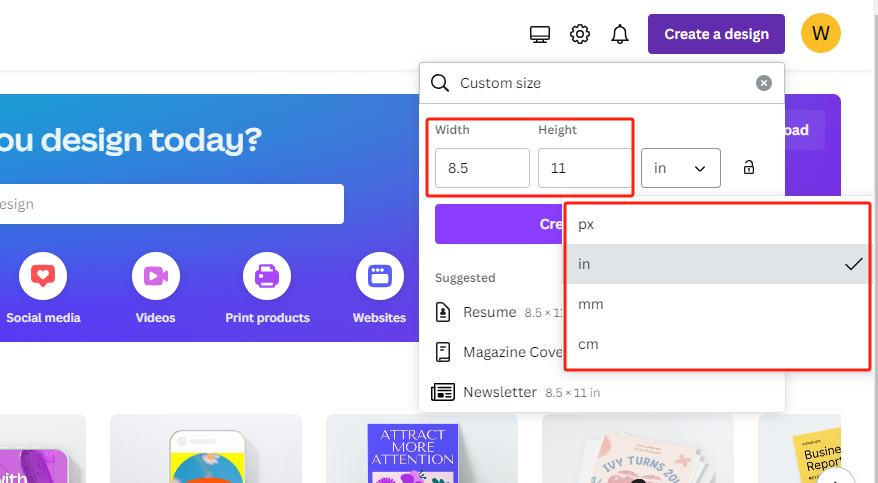Choose in from the units list

pos(717,264)
